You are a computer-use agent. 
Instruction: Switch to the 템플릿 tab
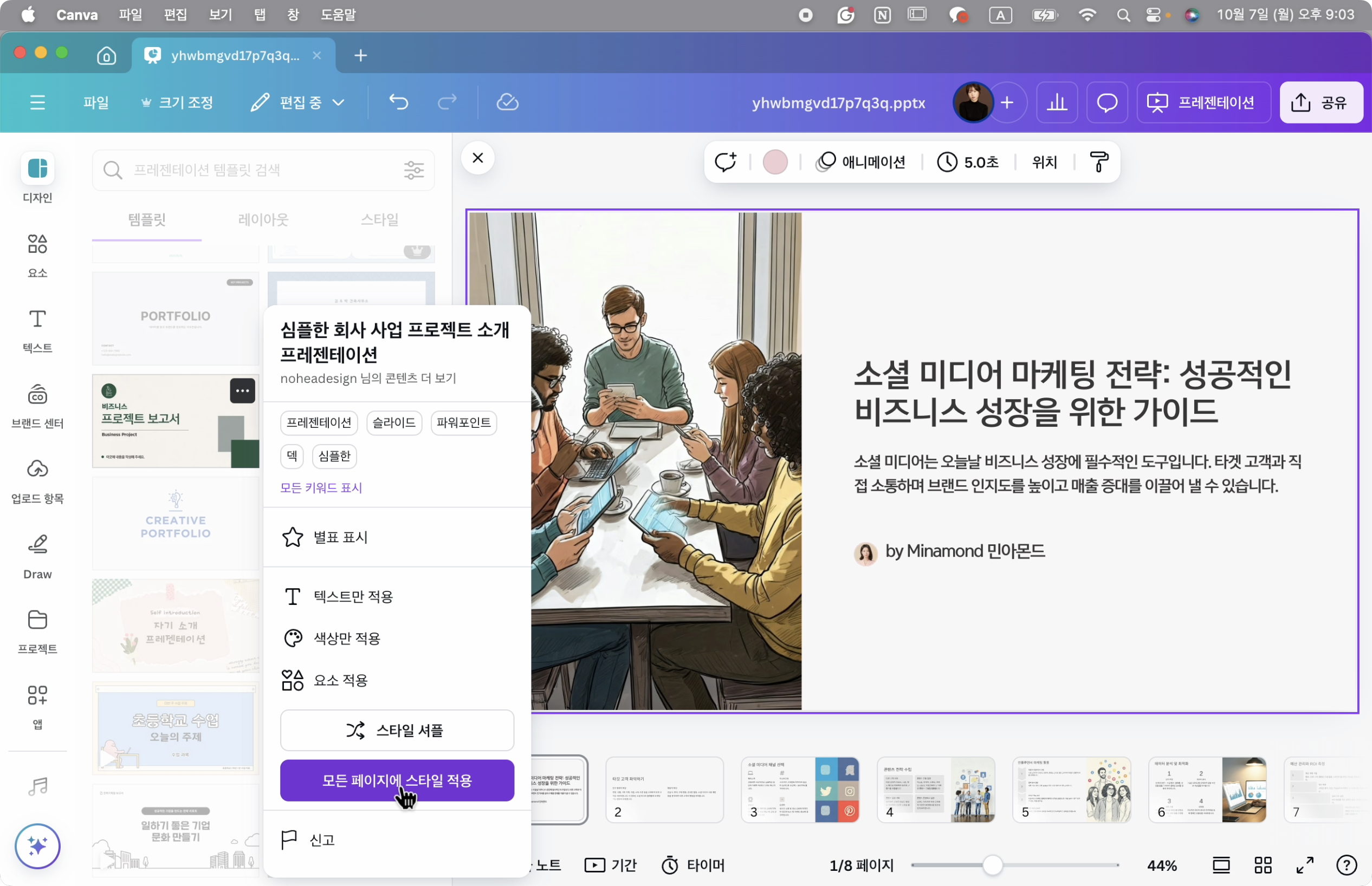147,219
